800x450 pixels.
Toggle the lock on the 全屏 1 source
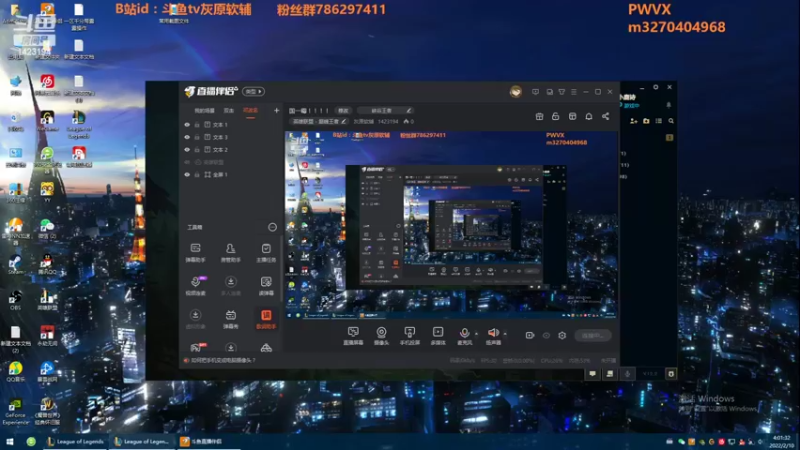(197, 174)
